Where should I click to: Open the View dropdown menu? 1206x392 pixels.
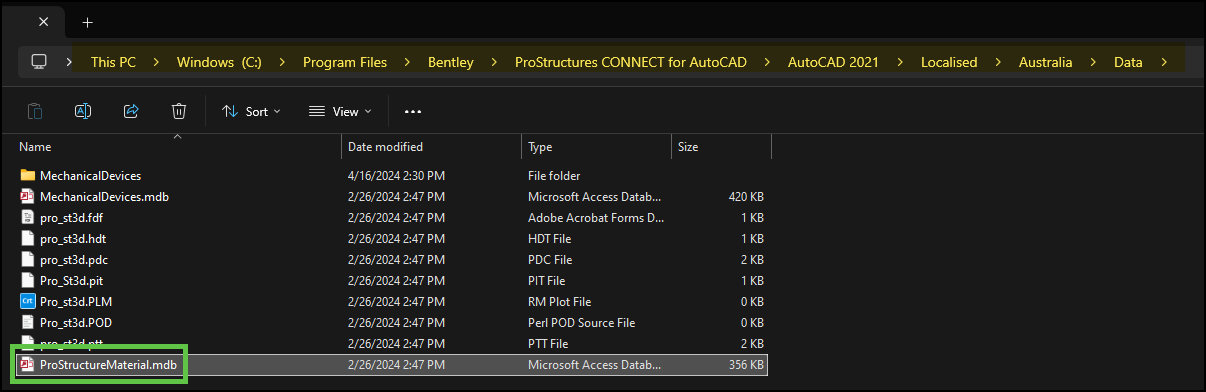(340, 112)
